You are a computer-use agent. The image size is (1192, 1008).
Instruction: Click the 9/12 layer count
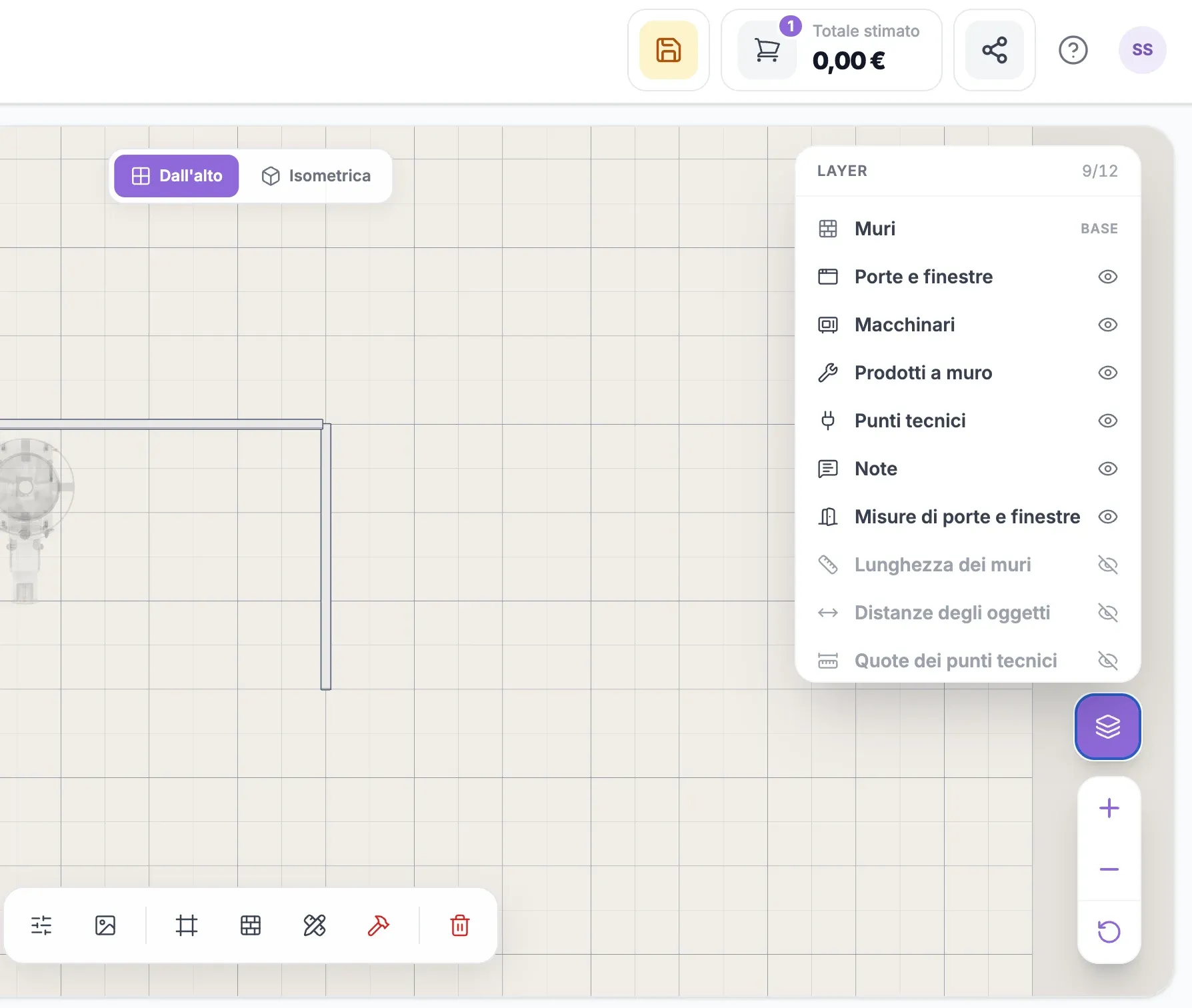[1099, 171]
